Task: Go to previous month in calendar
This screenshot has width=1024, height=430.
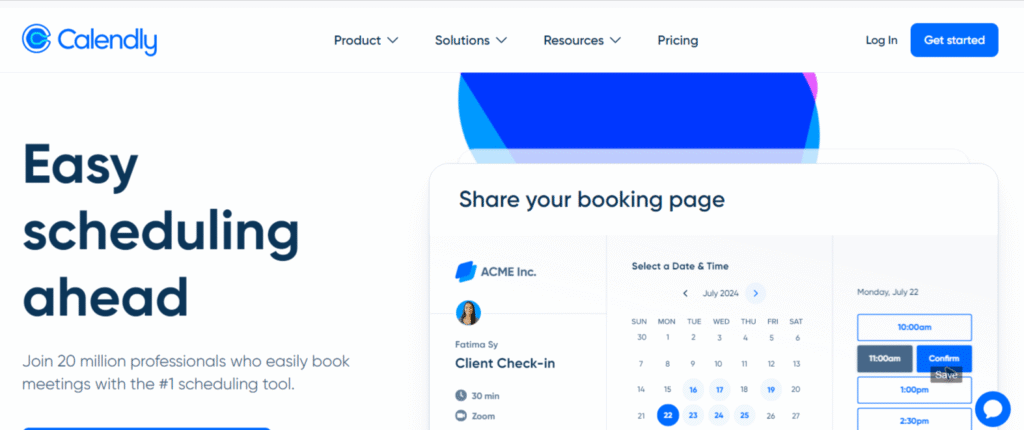Action: [x=685, y=293]
